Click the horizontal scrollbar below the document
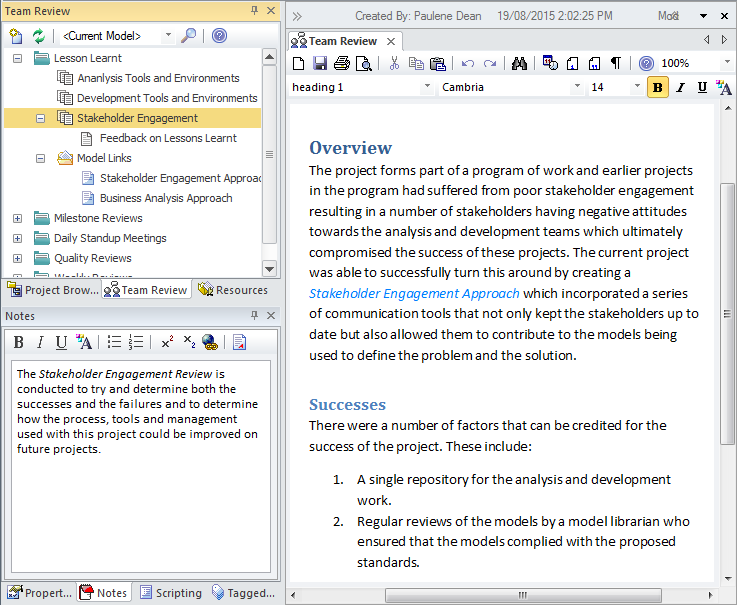The width and height of the screenshot is (737, 605). (520, 594)
